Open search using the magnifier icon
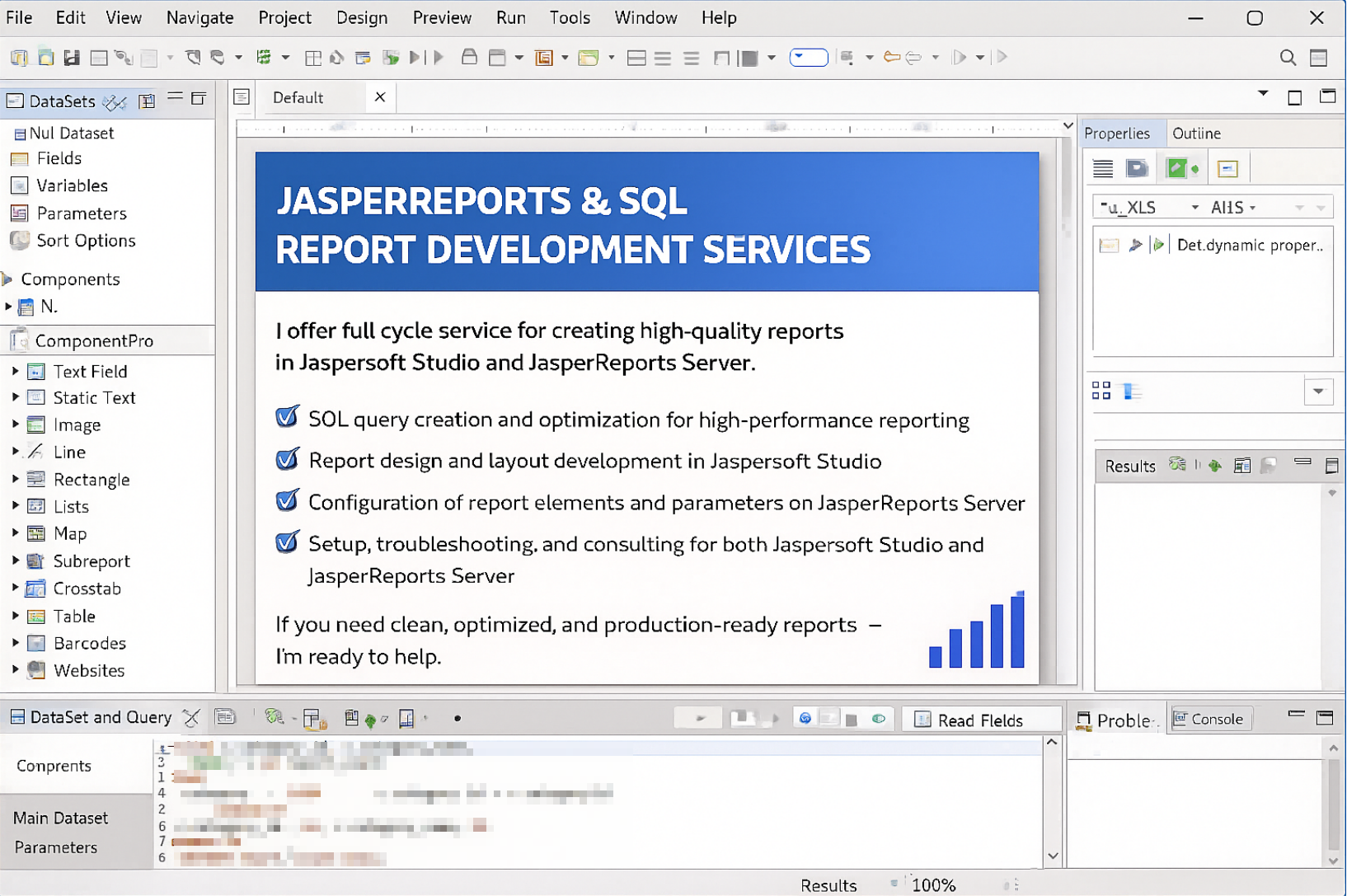The image size is (1347, 896). click(x=1287, y=57)
